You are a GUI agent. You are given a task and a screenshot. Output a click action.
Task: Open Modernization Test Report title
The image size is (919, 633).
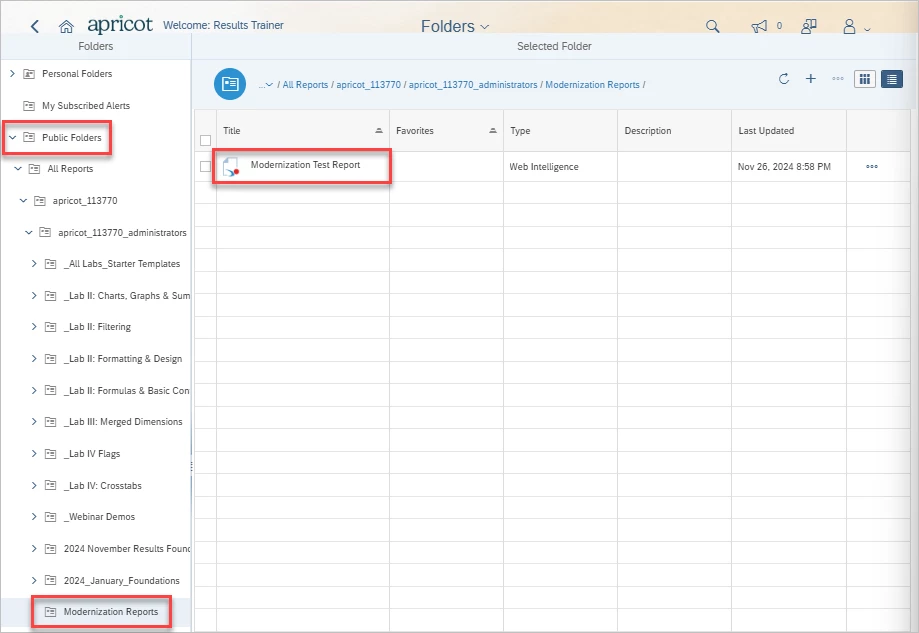click(305, 165)
